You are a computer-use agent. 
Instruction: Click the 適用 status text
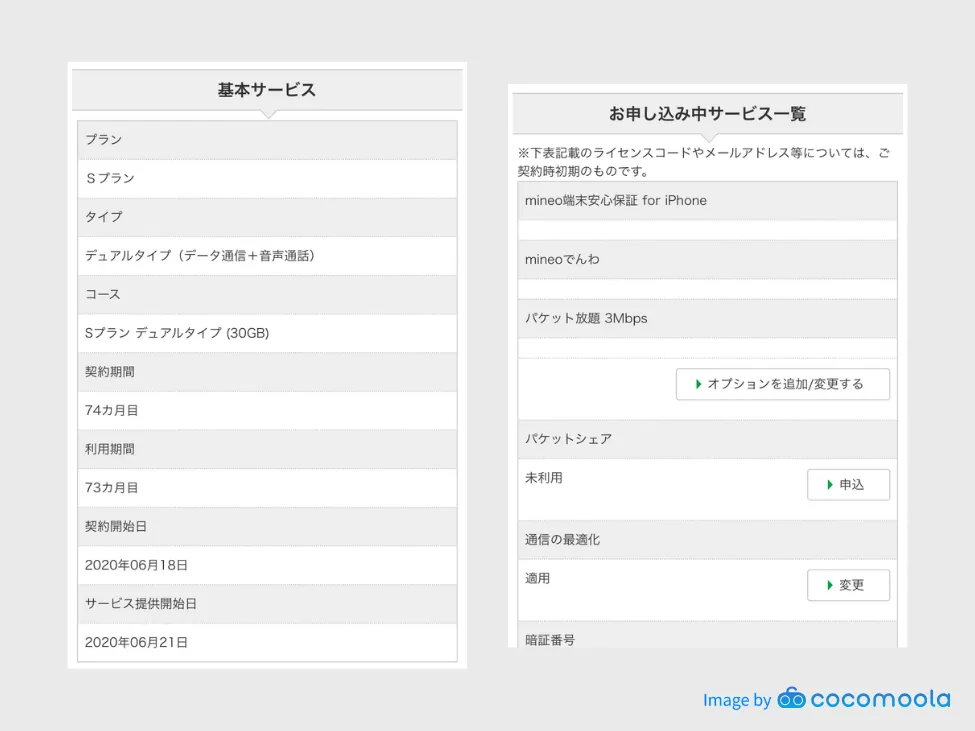point(537,579)
